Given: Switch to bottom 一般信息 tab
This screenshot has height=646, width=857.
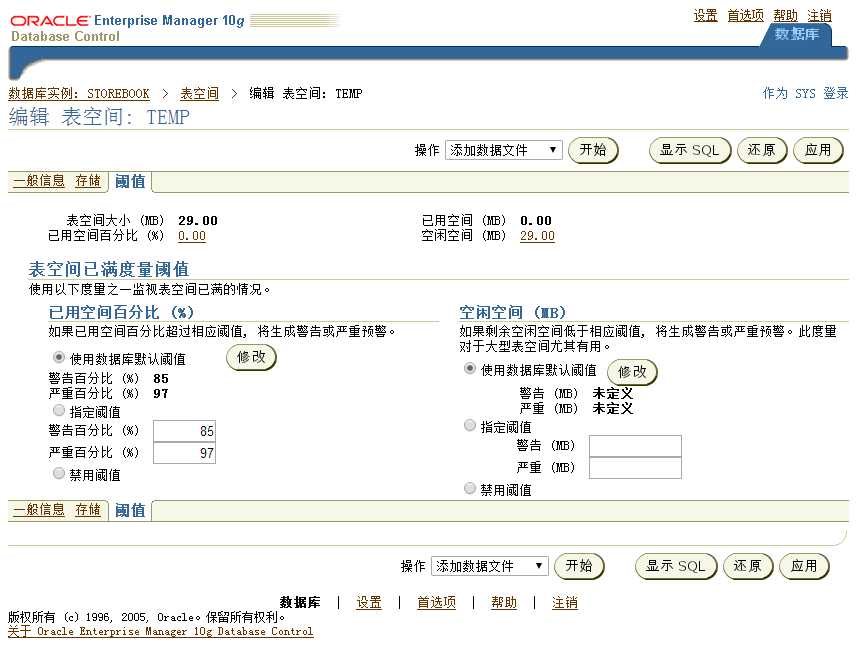Looking at the screenshot, I should point(39,510).
